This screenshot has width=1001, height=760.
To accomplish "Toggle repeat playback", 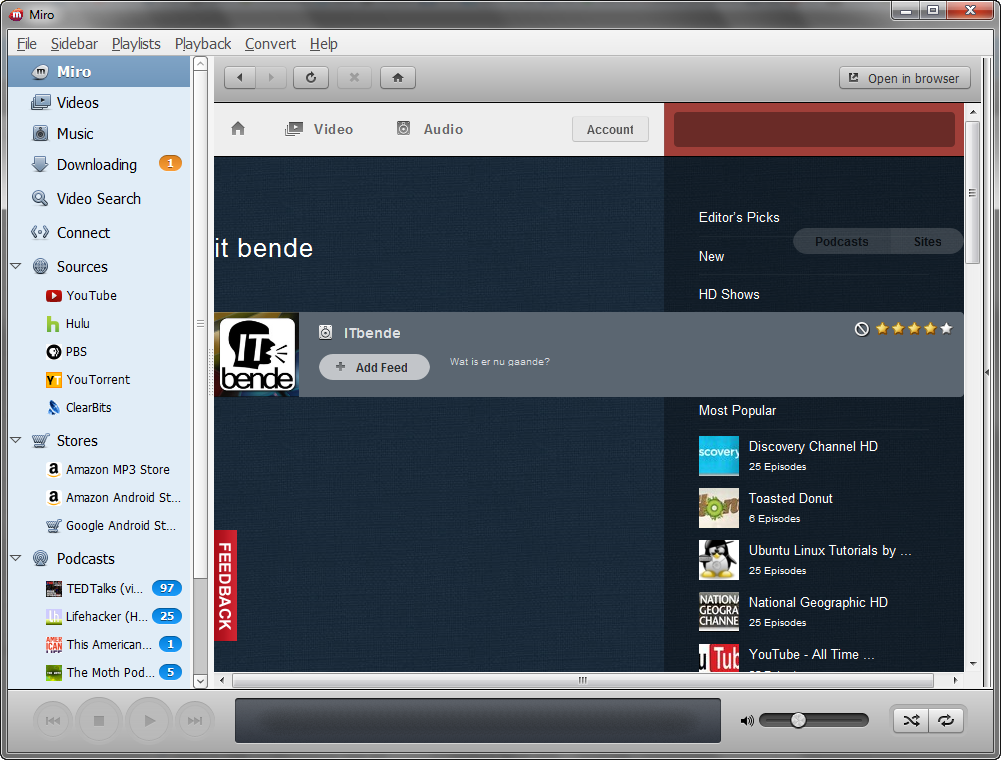I will [x=945, y=720].
